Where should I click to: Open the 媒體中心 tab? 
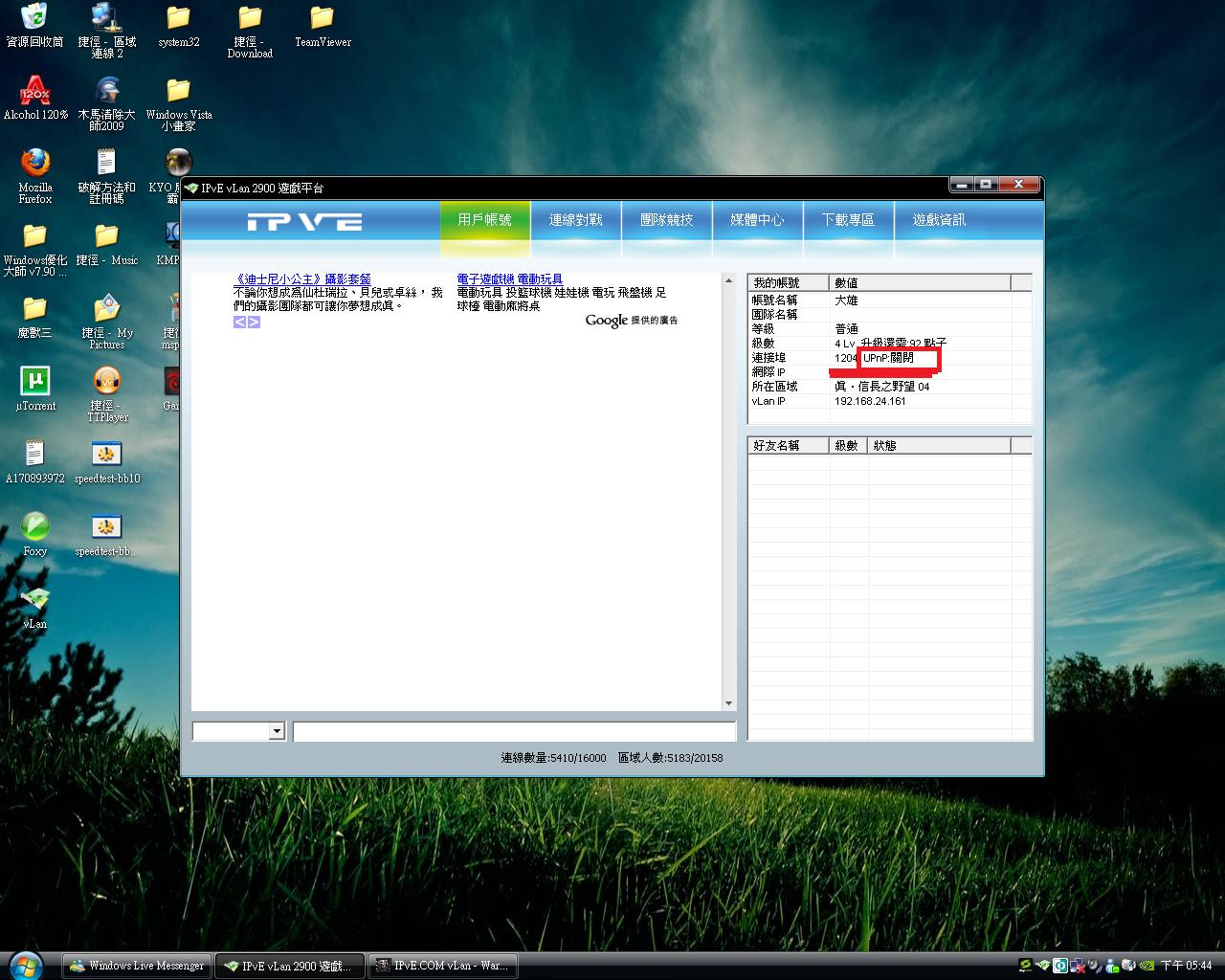(757, 220)
